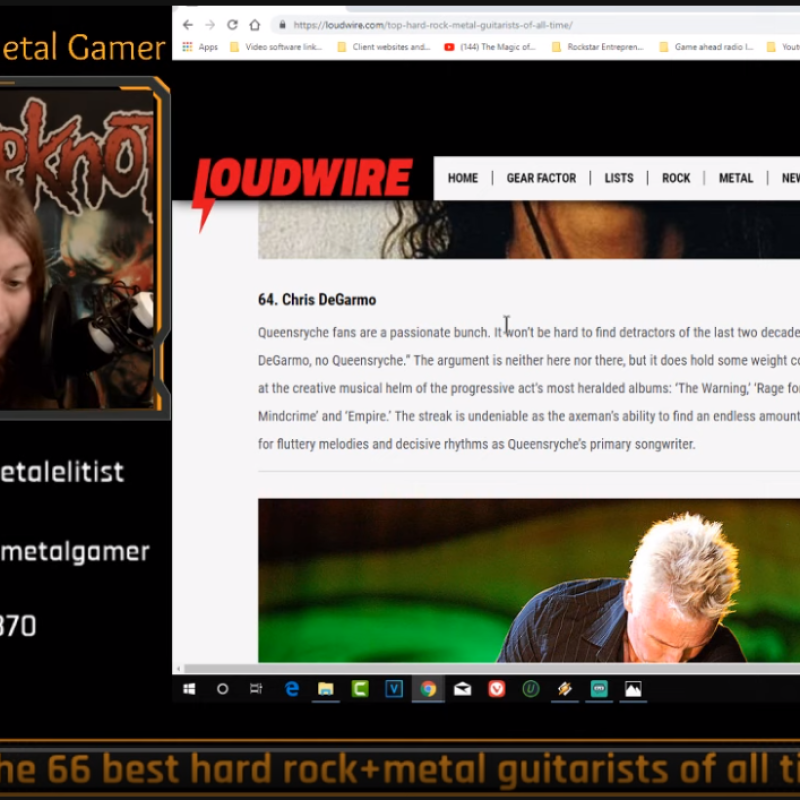This screenshot has height=800, width=800.
Task: Open the Vivaldi browser taskbar icon
Action: (496, 689)
